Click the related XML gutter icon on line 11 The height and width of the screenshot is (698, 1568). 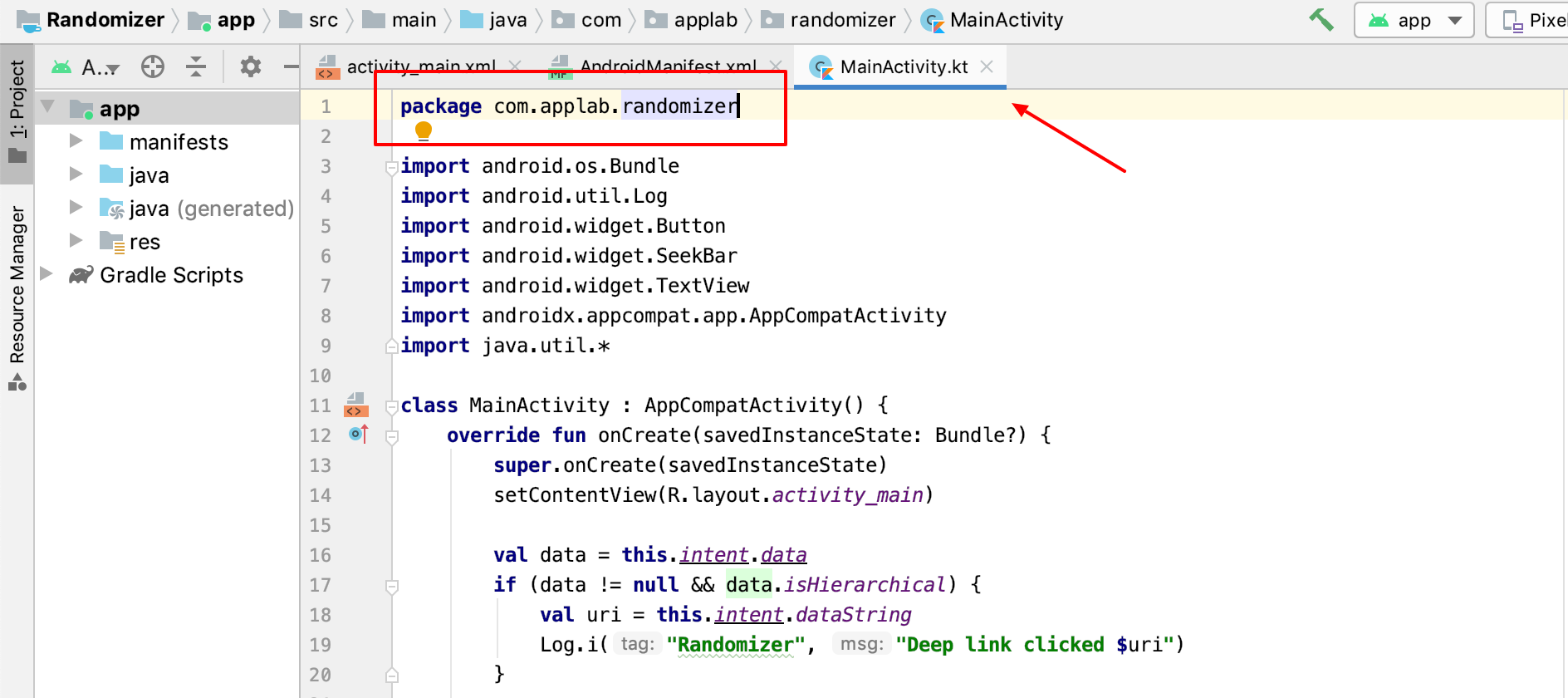(x=355, y=404)
